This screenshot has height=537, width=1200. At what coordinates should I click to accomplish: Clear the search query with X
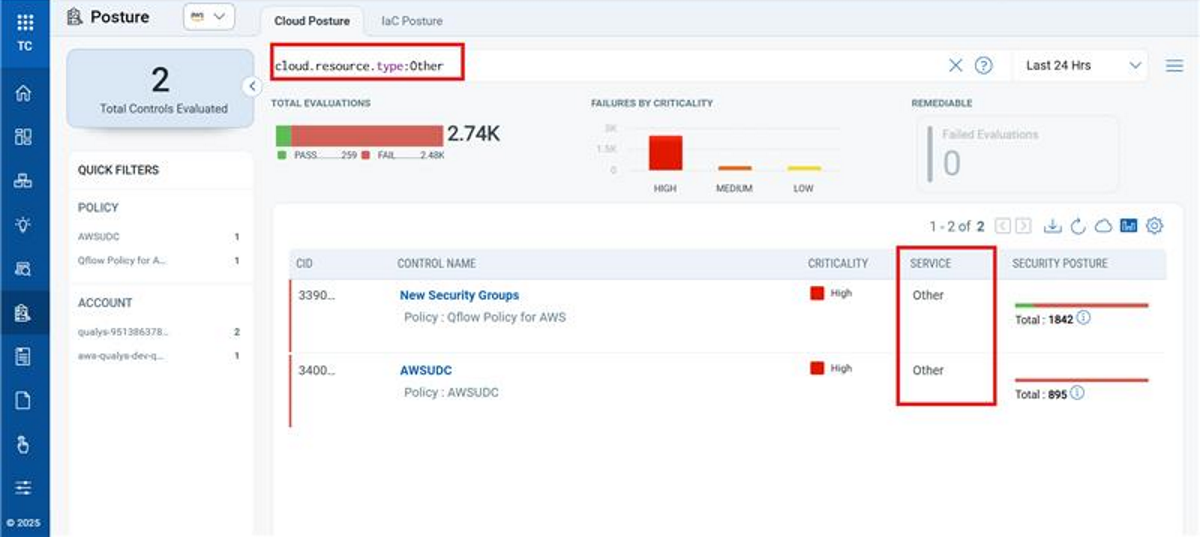955,66
